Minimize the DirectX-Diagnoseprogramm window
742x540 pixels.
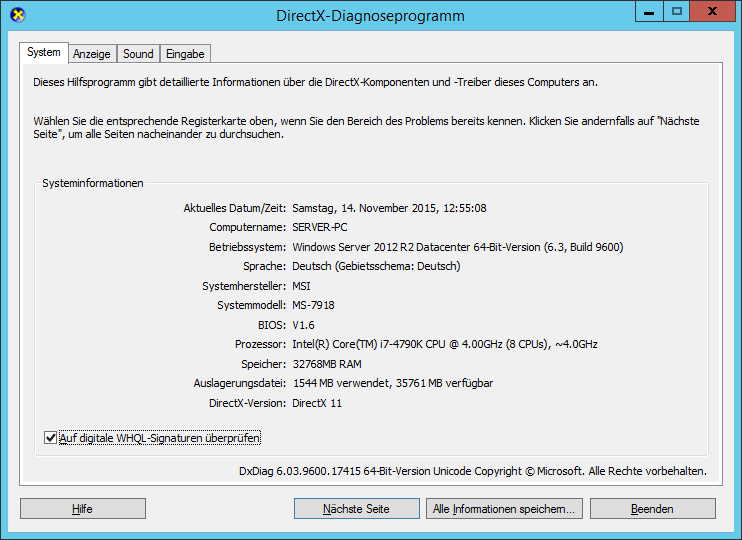click(649, 12)
